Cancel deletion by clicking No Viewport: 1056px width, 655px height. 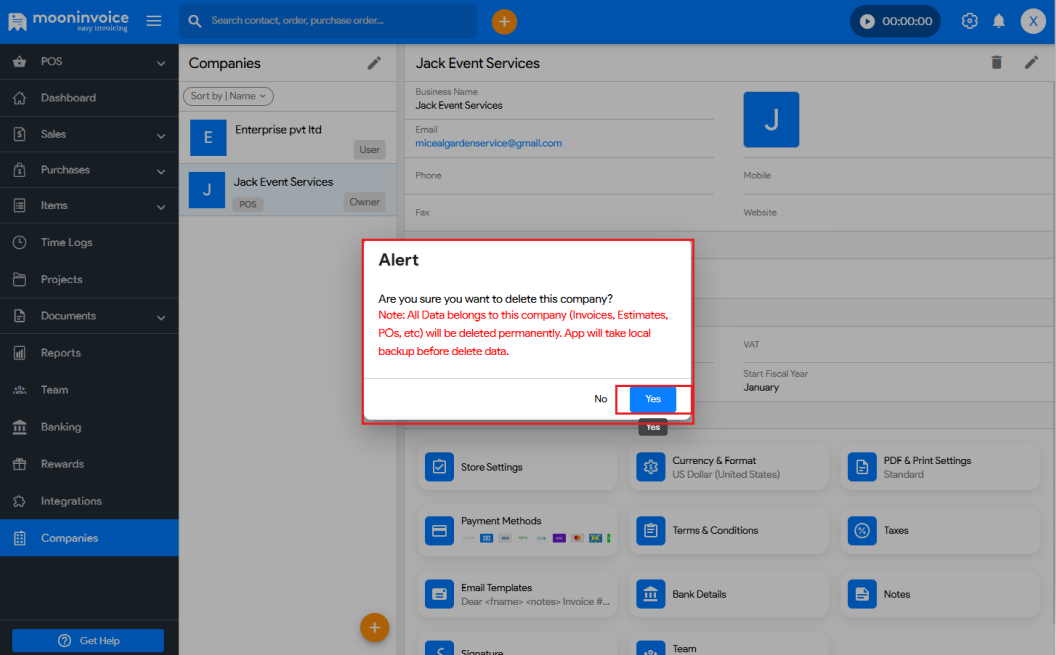pyautogui.click(x=600, y=399)
